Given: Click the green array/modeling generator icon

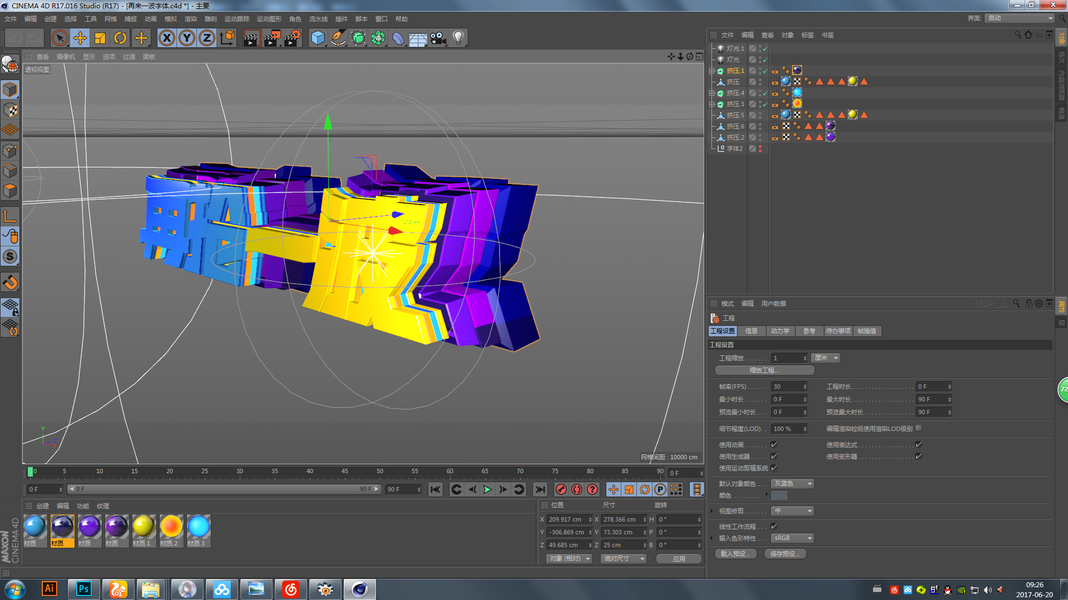Looking at the screenshot, I should 378,38.
